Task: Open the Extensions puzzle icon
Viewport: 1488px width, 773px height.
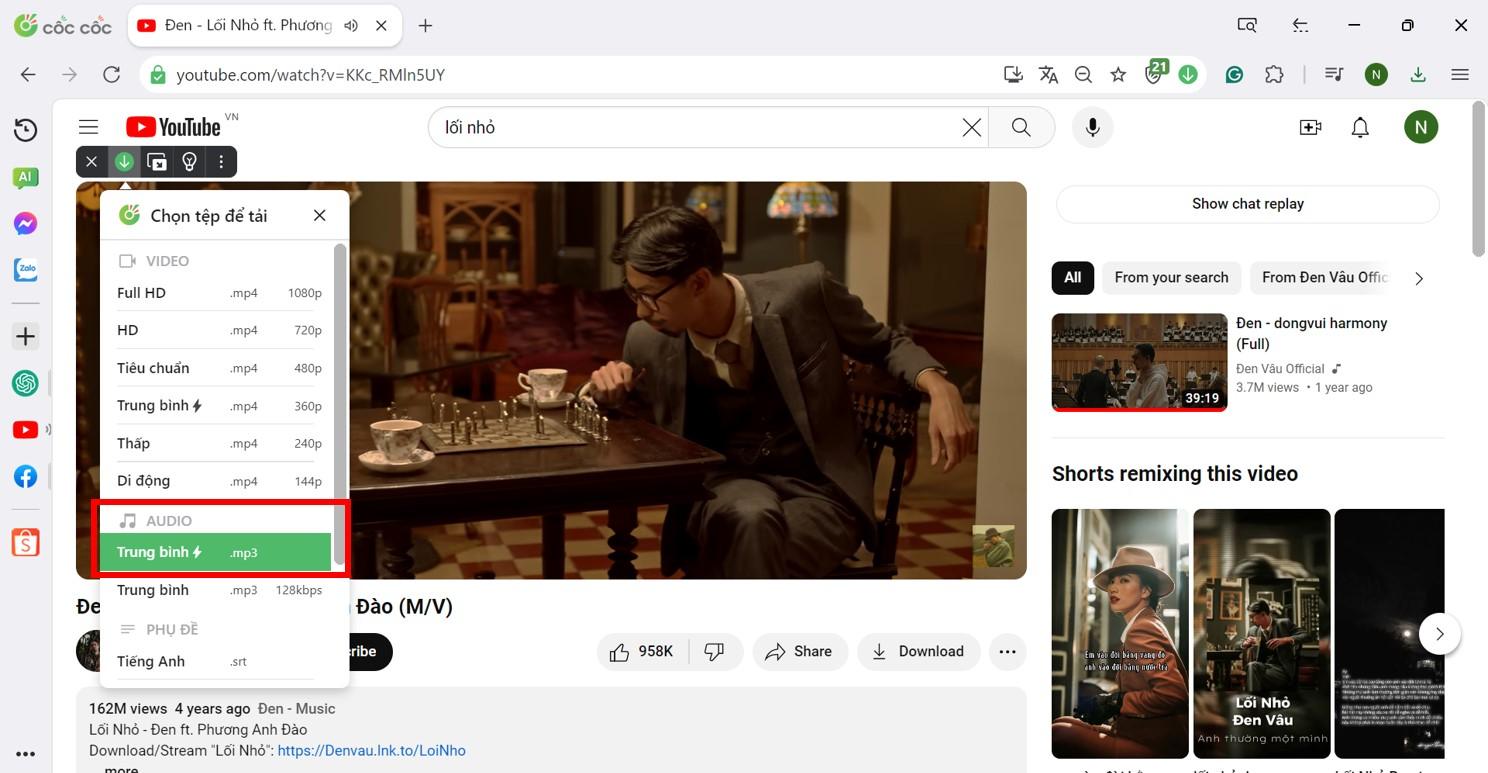Action: click(x=1274, y=75)
